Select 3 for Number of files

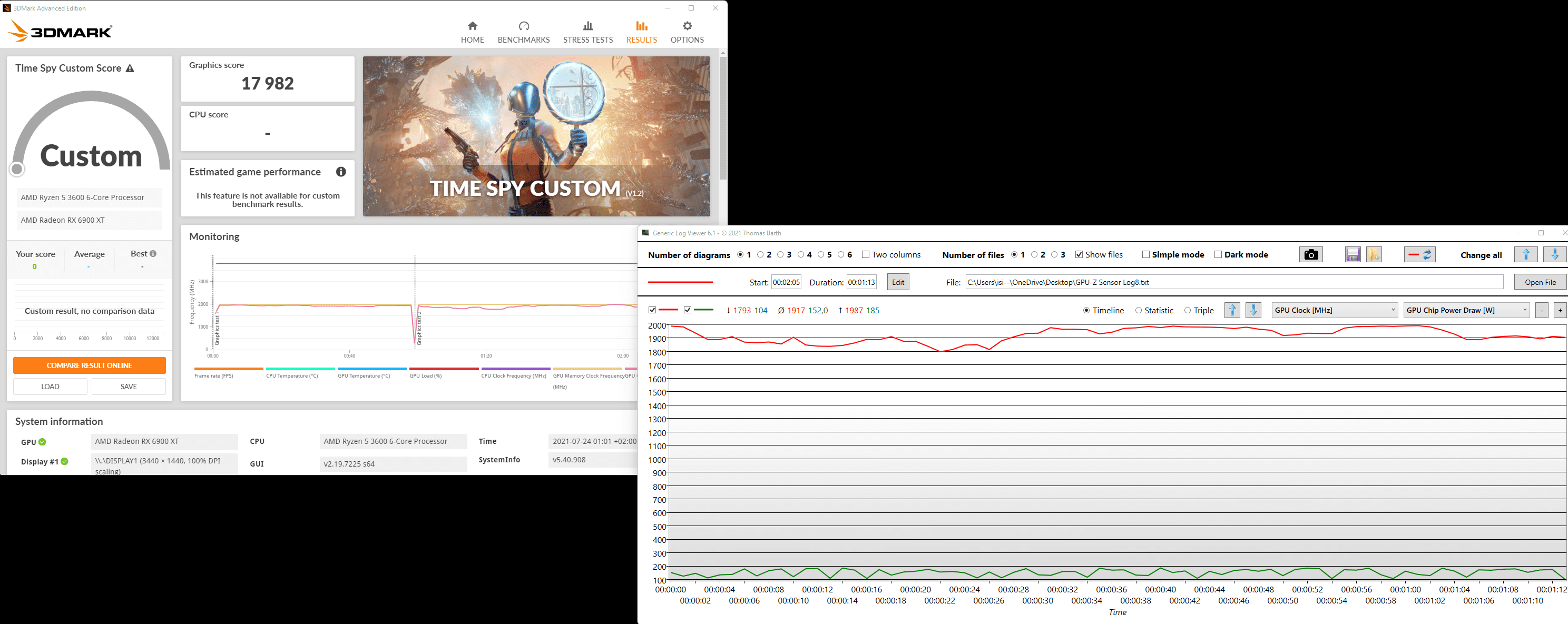pos(1054,254)
